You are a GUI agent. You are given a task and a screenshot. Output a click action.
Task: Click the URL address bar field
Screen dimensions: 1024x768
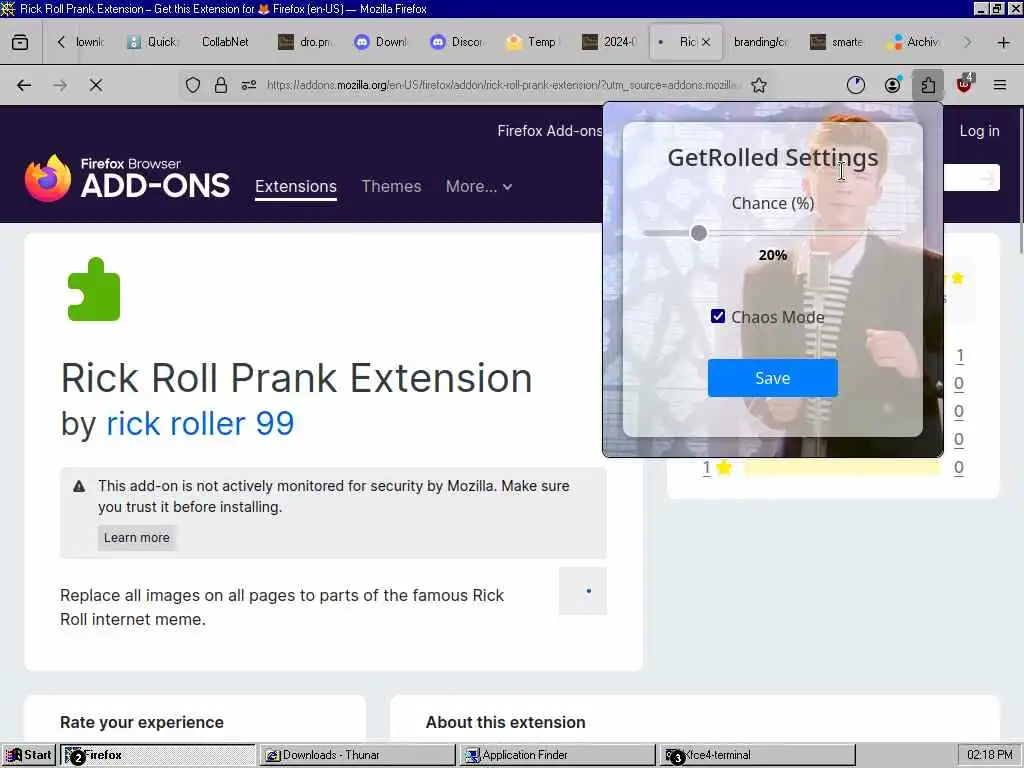(x=502, y=86)
